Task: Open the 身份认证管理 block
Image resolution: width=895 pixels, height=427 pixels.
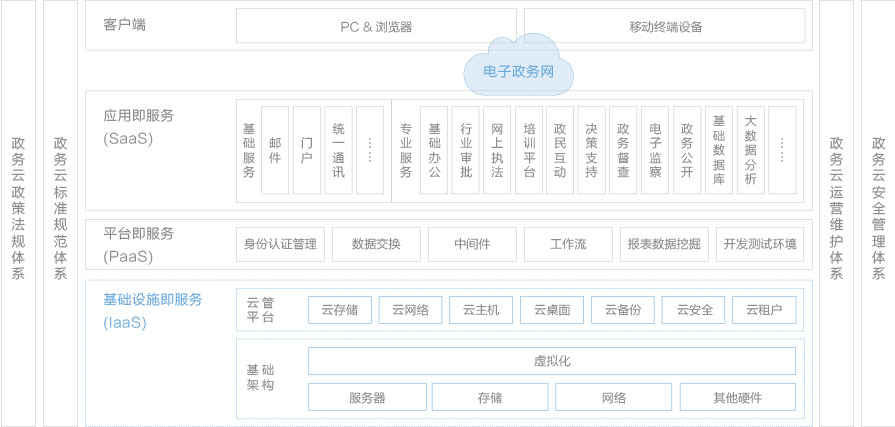Action: click(x=280, y=244)
